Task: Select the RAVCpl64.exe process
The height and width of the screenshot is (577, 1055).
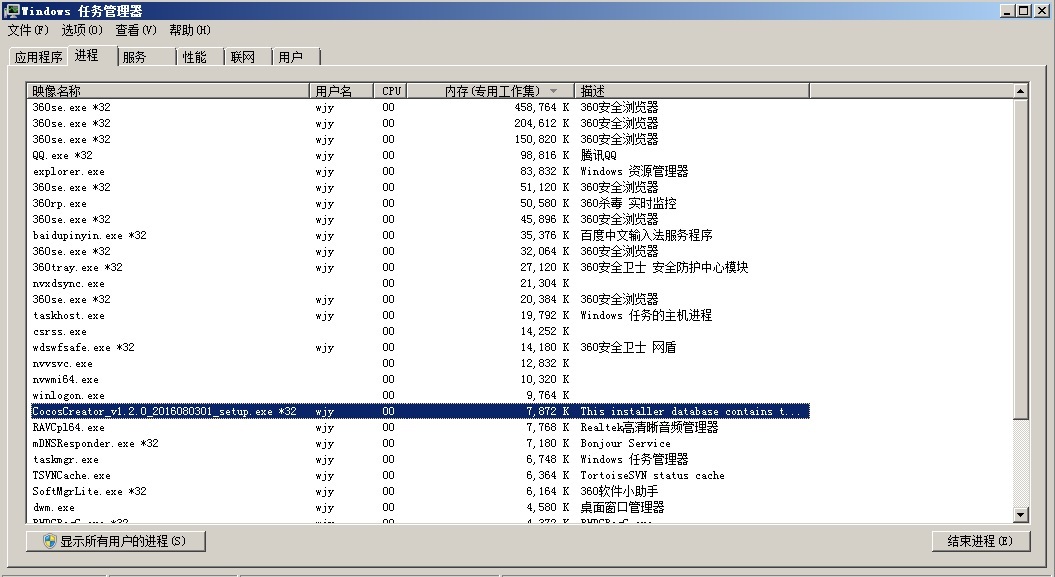Action: (x=420, y=428)
